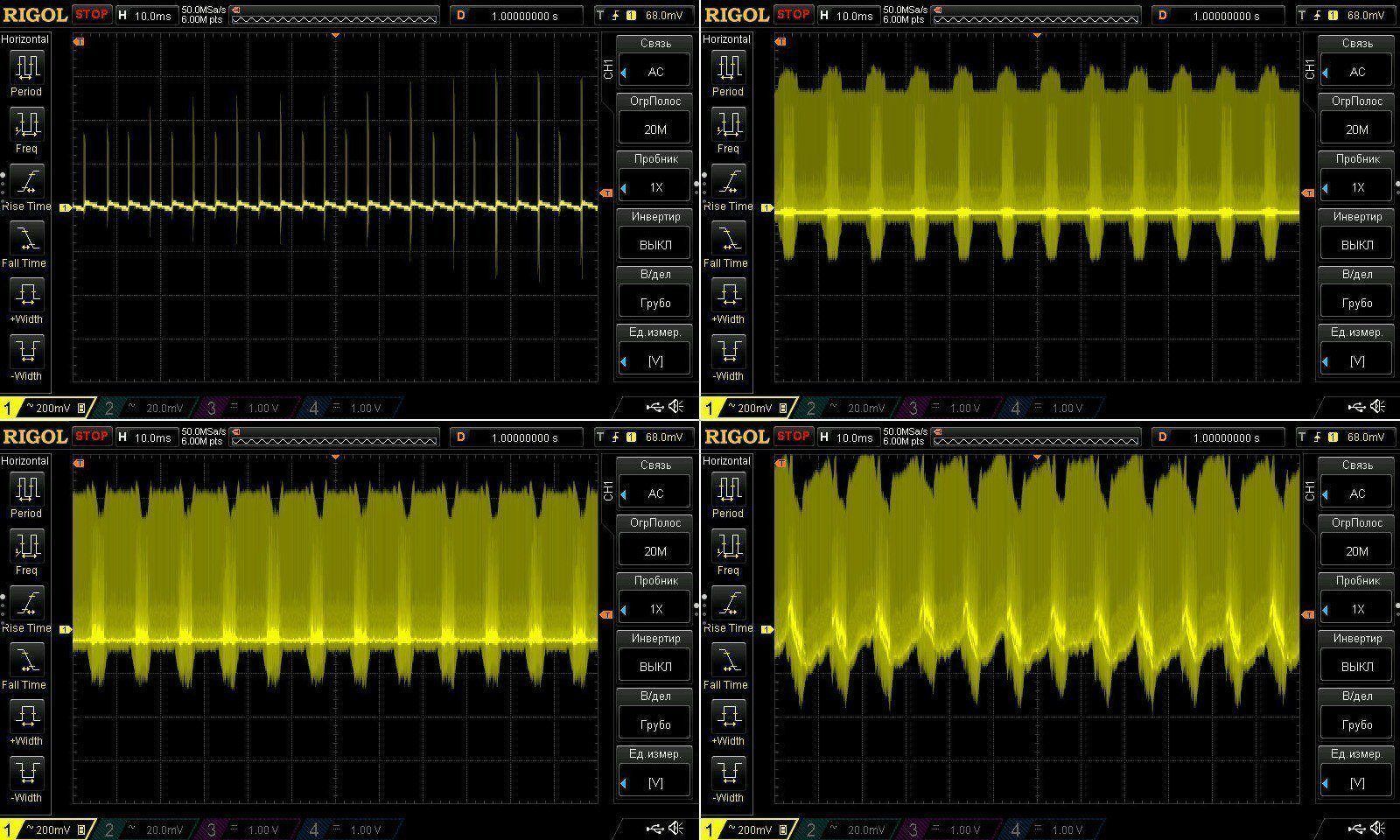Open Связь AC coupling selector in top-left panel

(x=654, y=72)
